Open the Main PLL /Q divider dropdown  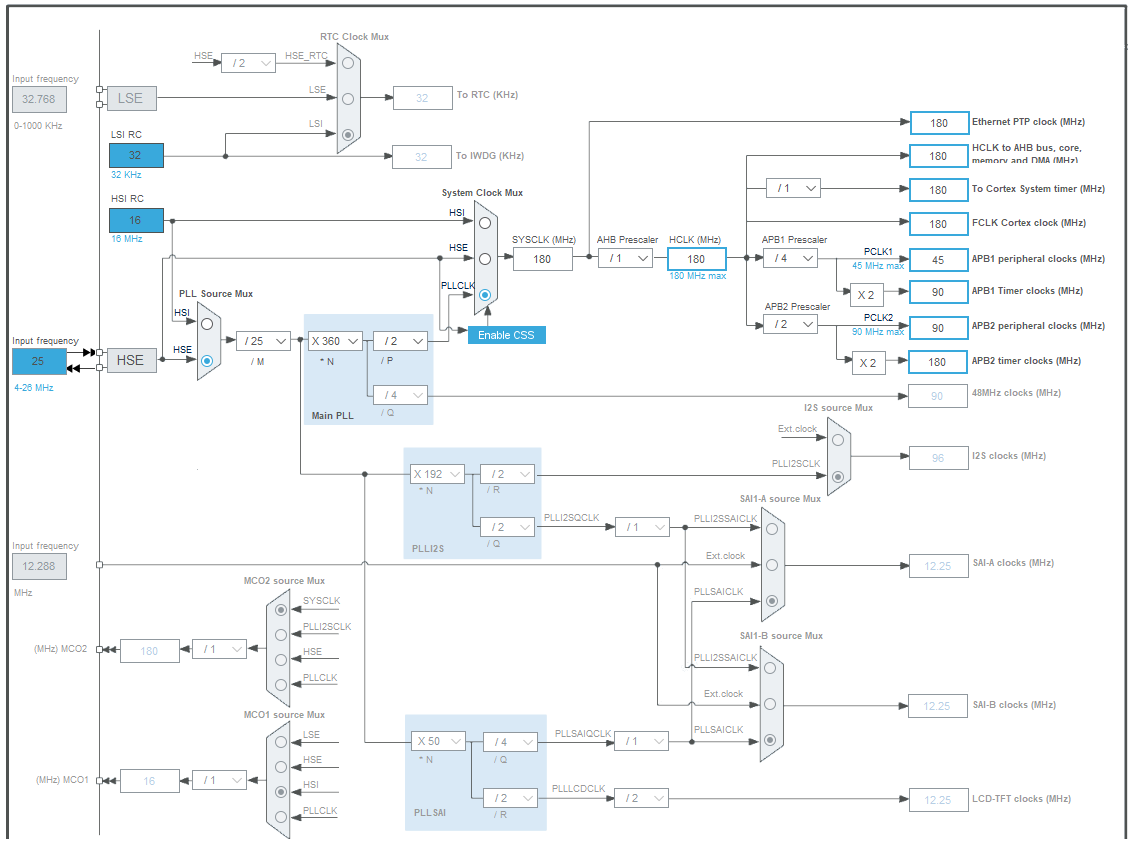tap(400, 395)
